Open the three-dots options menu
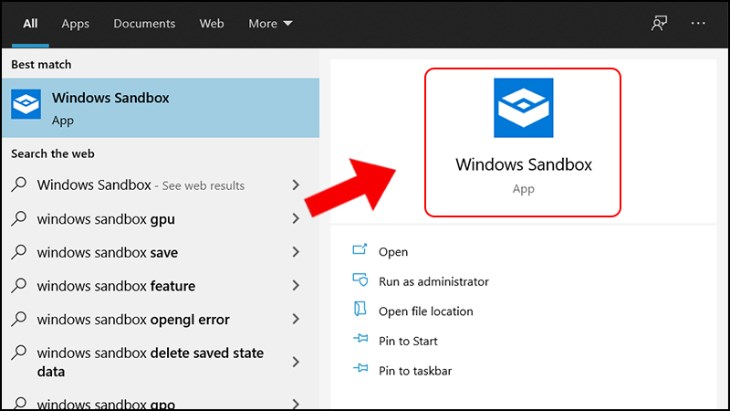 tap(698, 23)
